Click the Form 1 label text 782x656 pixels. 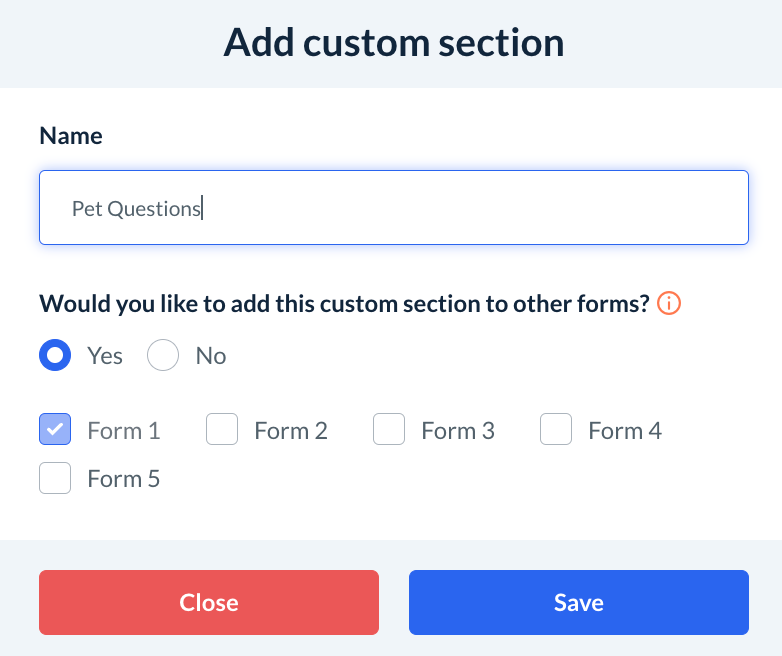[124, 431]
